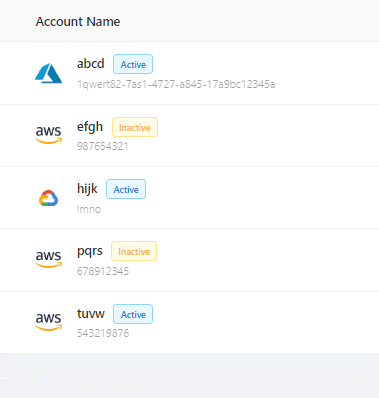Click the Active badge next to abcd
The image size is (379, 398).
(x=133, y=64)
